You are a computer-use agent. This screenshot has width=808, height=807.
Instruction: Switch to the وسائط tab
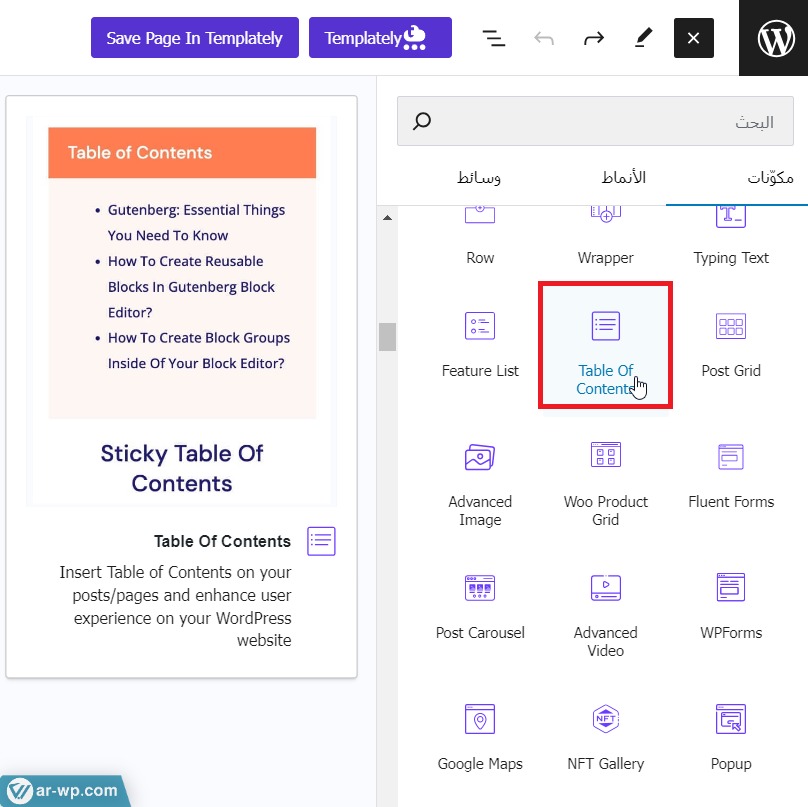pos(479,178)
